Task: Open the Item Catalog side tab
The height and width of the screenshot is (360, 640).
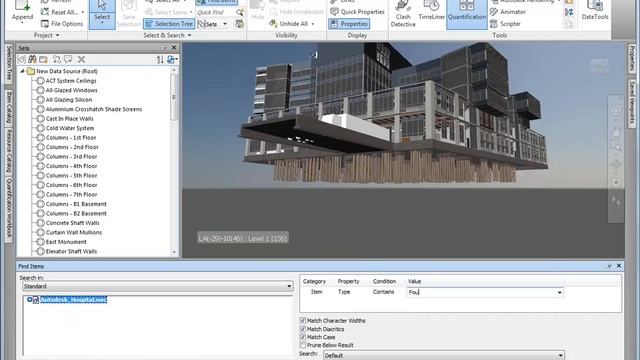Action: tap(9, 107)
